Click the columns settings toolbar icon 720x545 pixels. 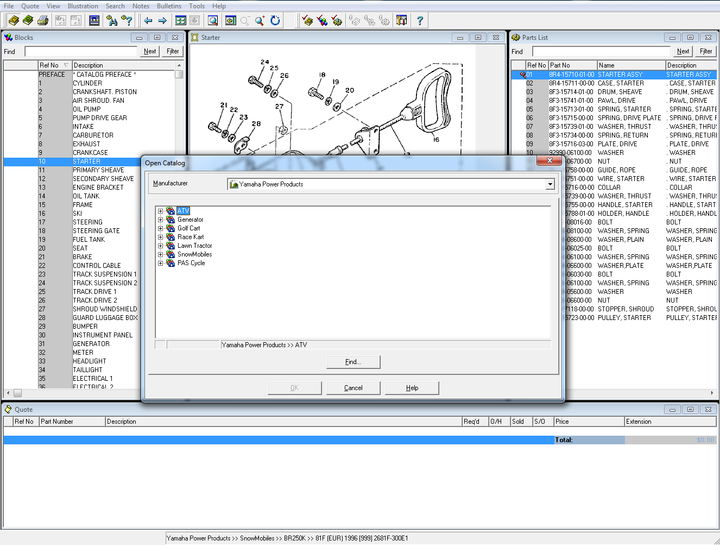coord(401,21)
